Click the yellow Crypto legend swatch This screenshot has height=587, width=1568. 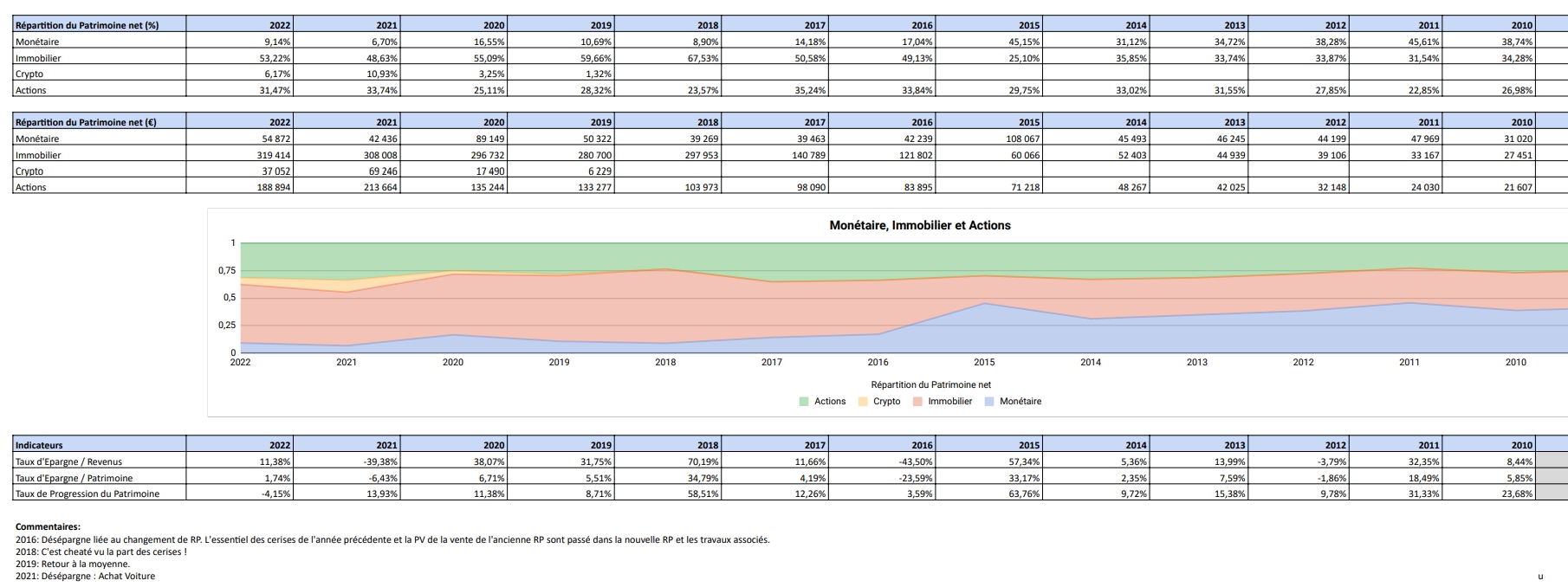click(x=862, y=402)
